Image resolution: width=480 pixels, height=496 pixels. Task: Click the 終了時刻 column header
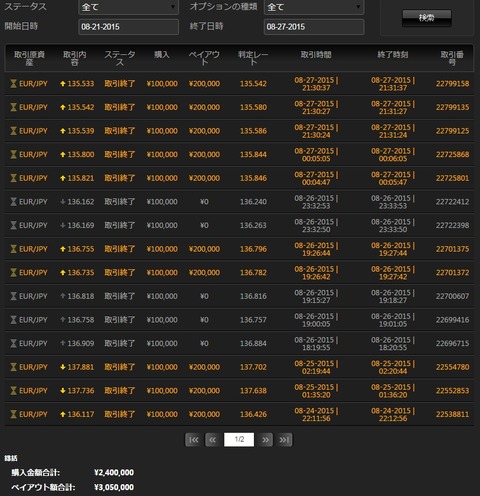click(393, 55)
